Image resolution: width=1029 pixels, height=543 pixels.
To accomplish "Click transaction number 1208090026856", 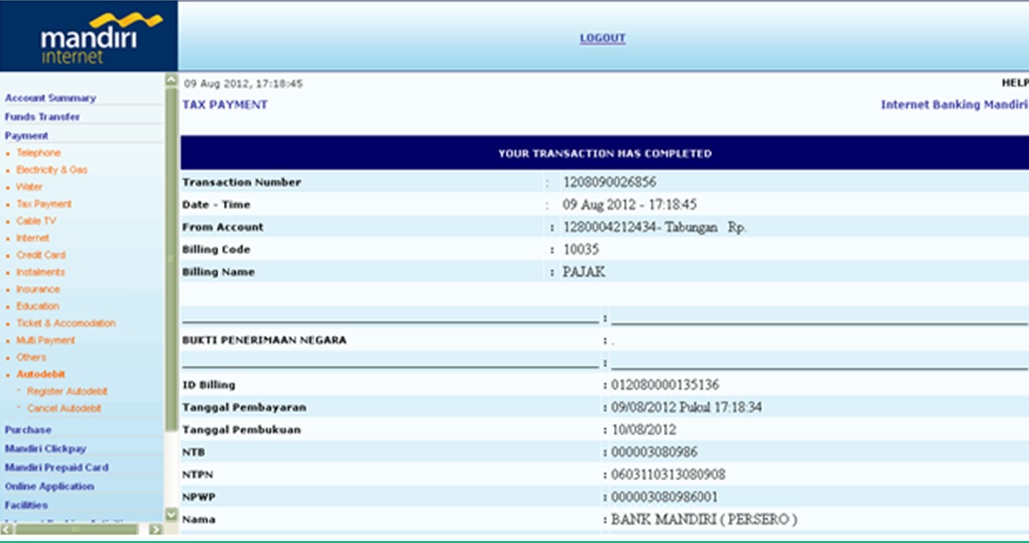I will [x=609, y=182].
